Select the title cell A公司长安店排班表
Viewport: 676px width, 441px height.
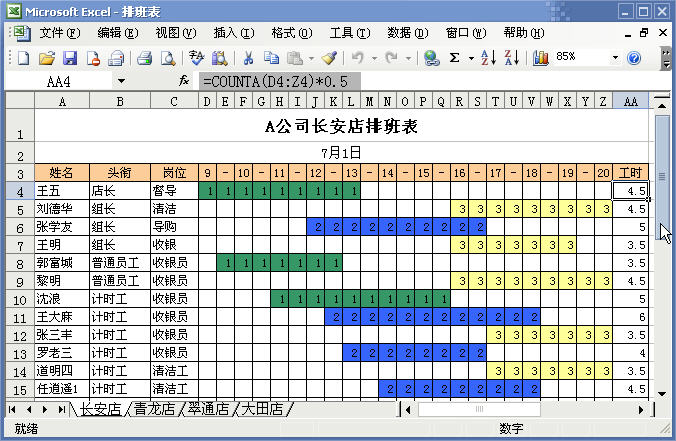click(x=341, y=126)
